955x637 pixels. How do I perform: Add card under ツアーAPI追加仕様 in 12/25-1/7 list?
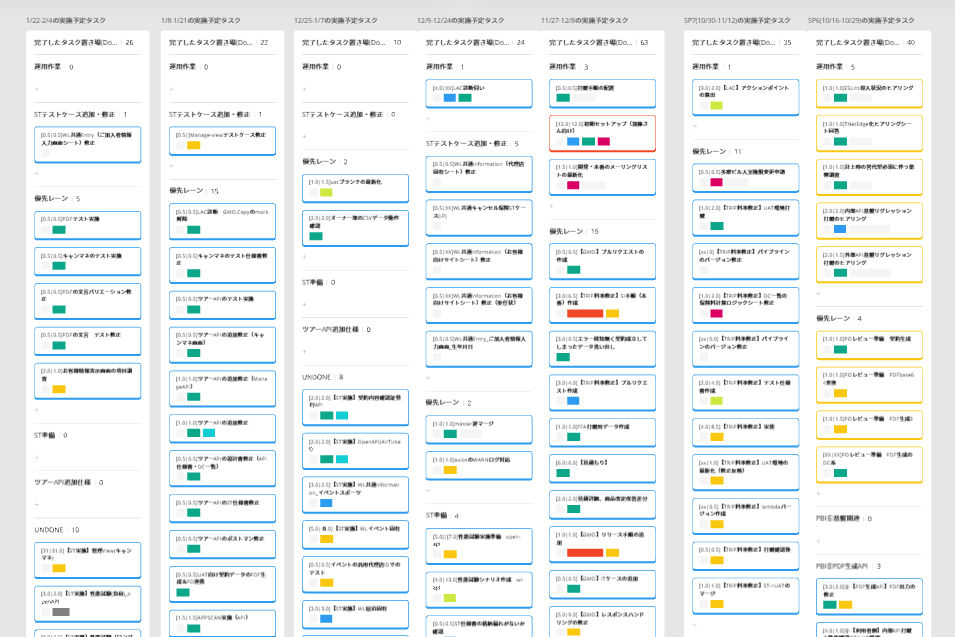(x=304, y=351)
